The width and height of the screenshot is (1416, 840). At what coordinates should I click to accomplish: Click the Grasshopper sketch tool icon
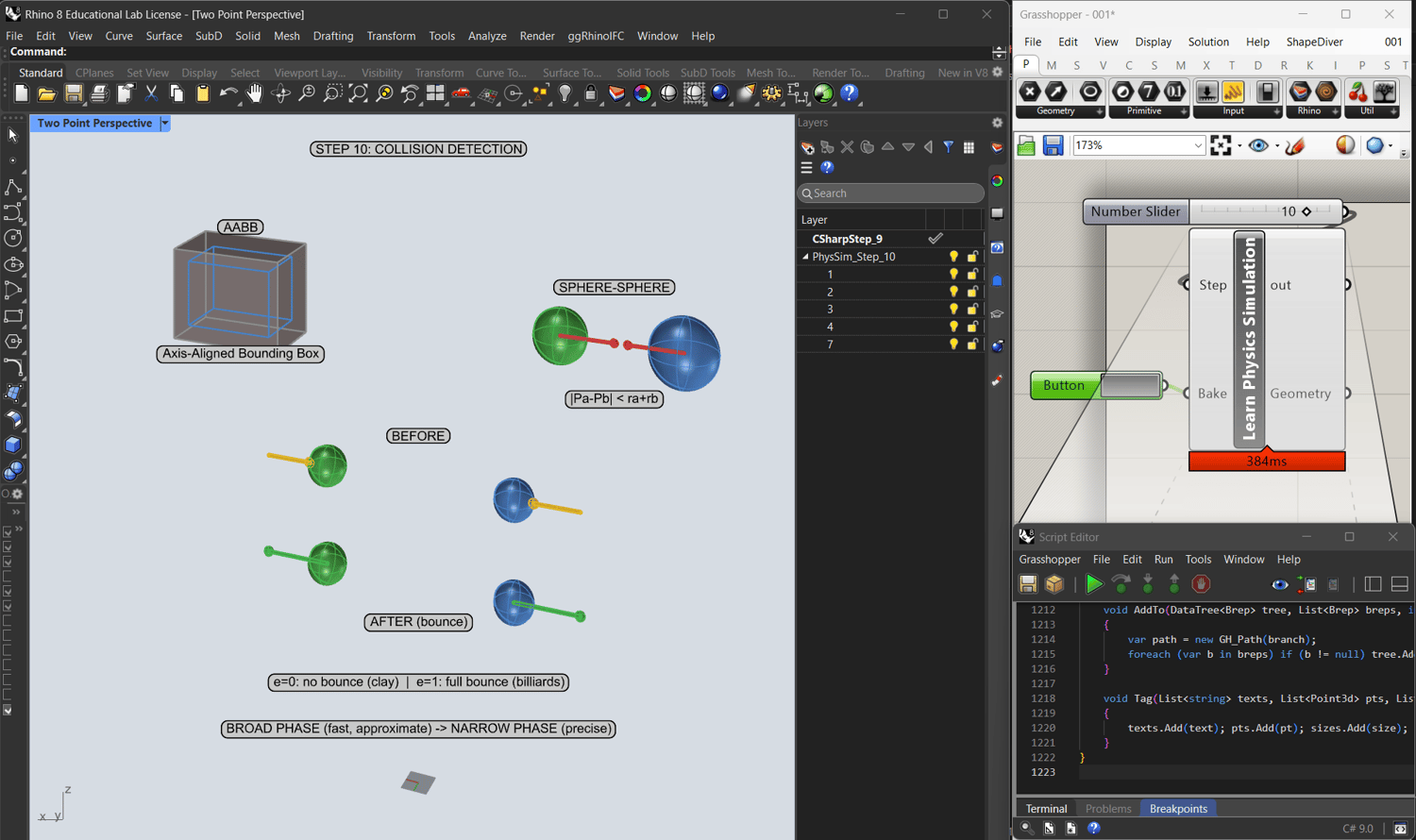coord(1295,145)
